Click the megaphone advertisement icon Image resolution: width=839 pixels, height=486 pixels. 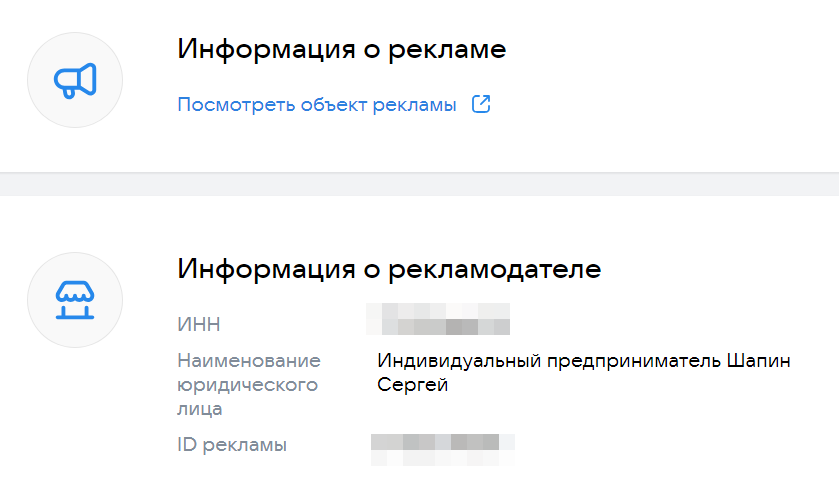click(x=75, y=80)
